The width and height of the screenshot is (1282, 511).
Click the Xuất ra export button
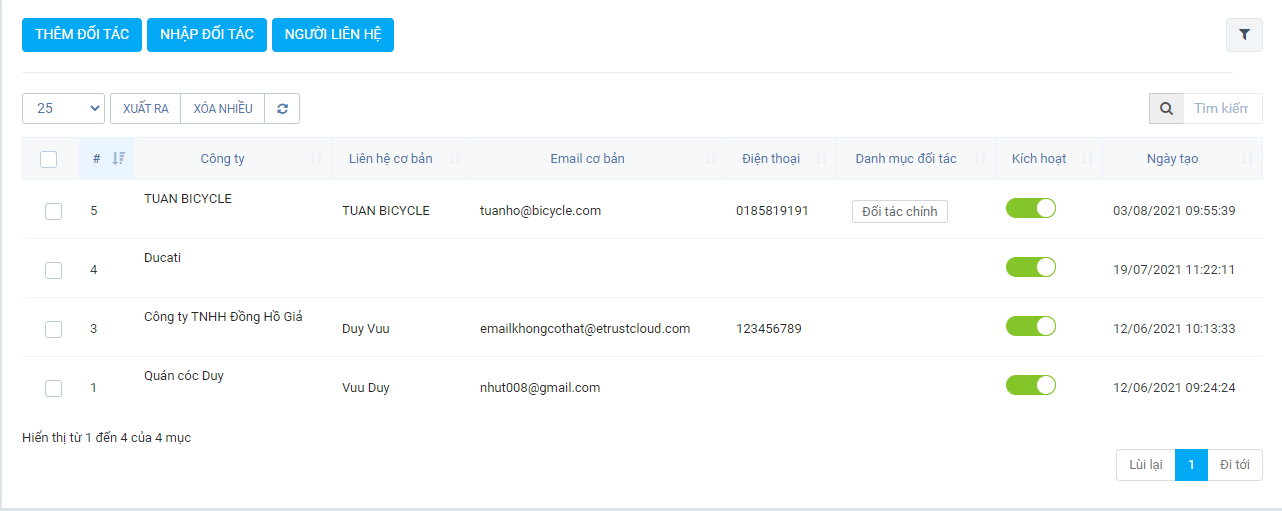tap(145, 109)
